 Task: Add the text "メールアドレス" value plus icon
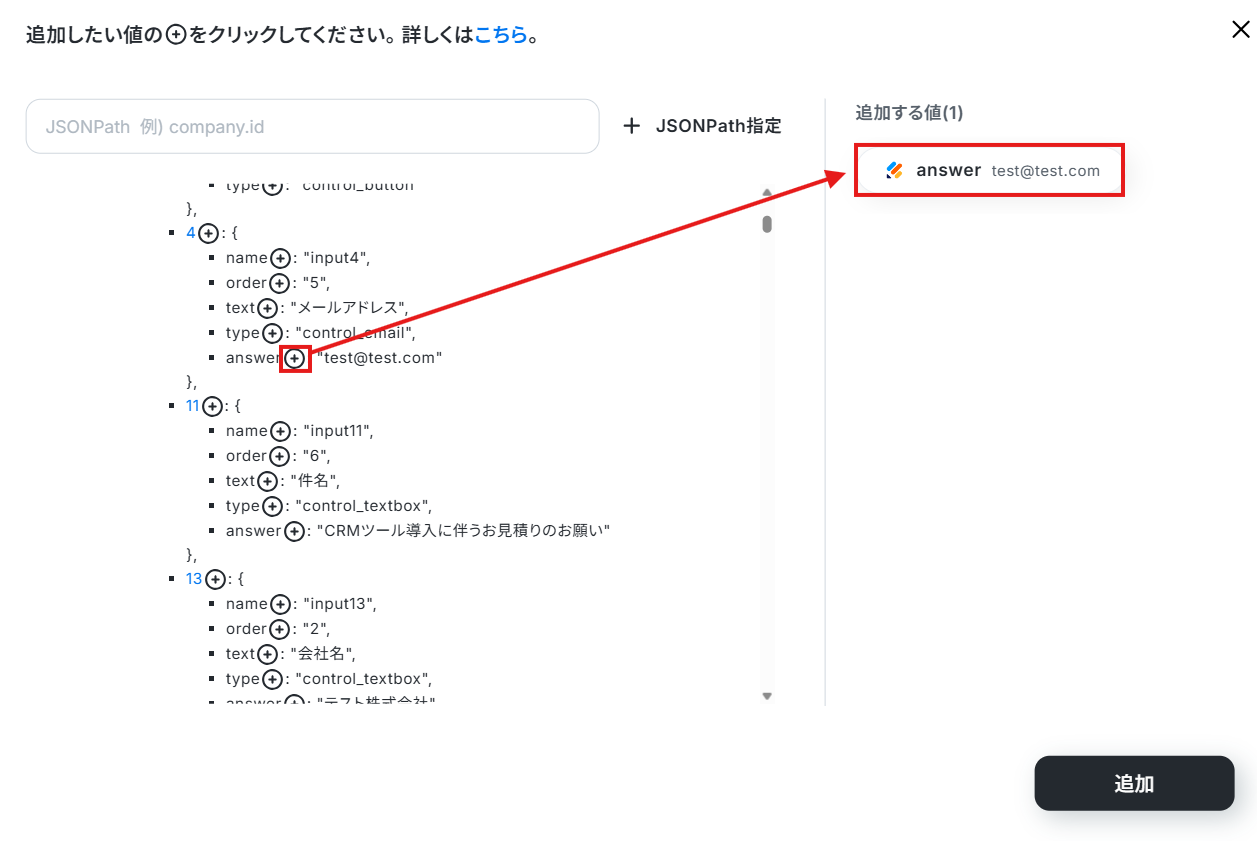pyautogui.click(x=267, y=308)
